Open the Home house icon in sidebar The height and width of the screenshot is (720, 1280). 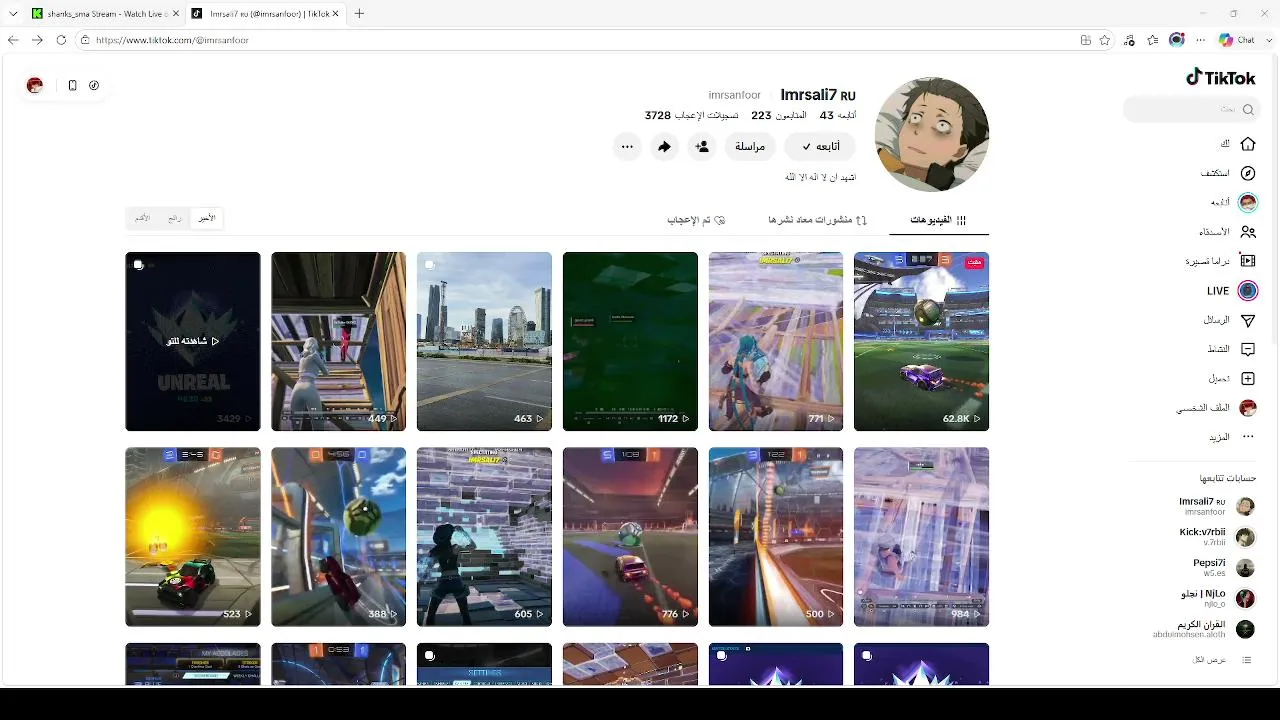pos(1247,144)
